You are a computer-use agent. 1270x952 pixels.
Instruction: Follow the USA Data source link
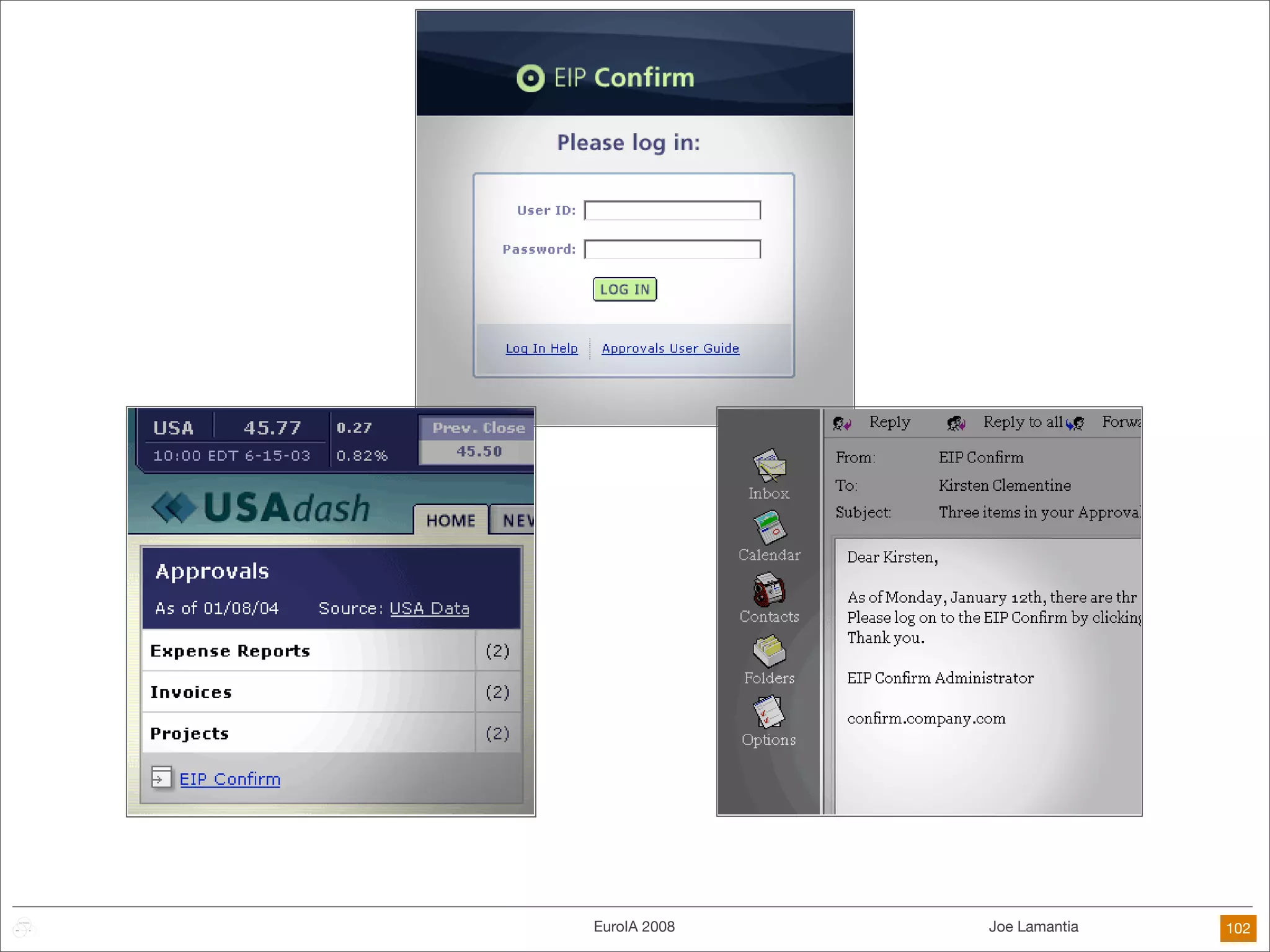(429, 608)
